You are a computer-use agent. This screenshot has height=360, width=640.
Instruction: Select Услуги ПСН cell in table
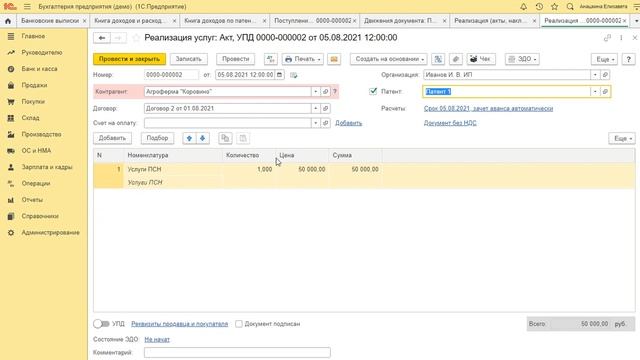173,169
